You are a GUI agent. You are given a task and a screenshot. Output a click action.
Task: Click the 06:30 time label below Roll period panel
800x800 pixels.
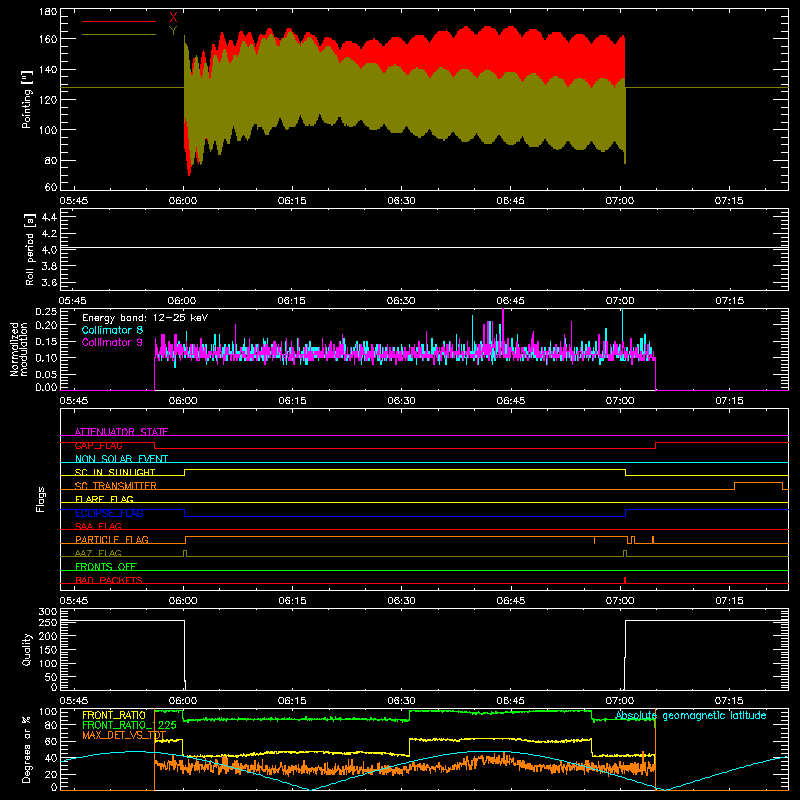point(401,301)
